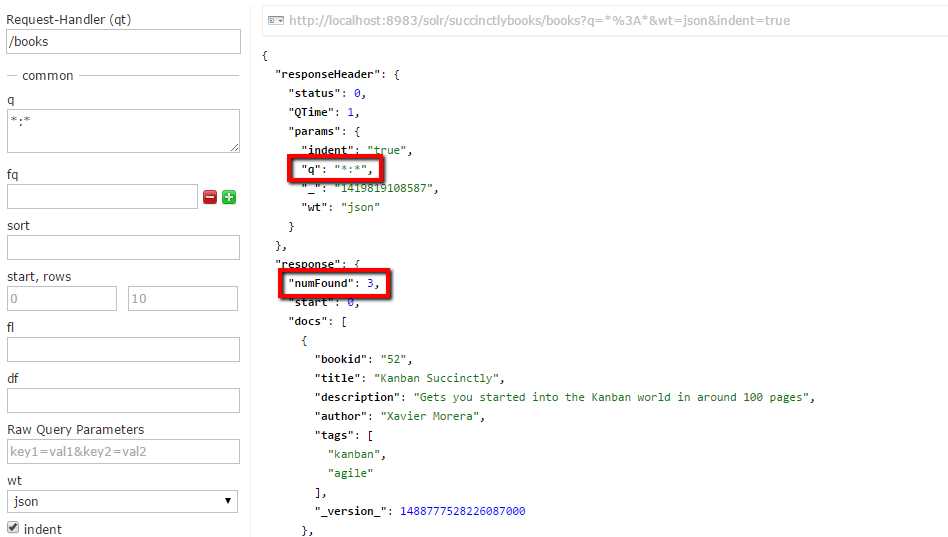Click the "responseHeader" key in JSON output
Viewport: 948px width, 537px height.
328,74
